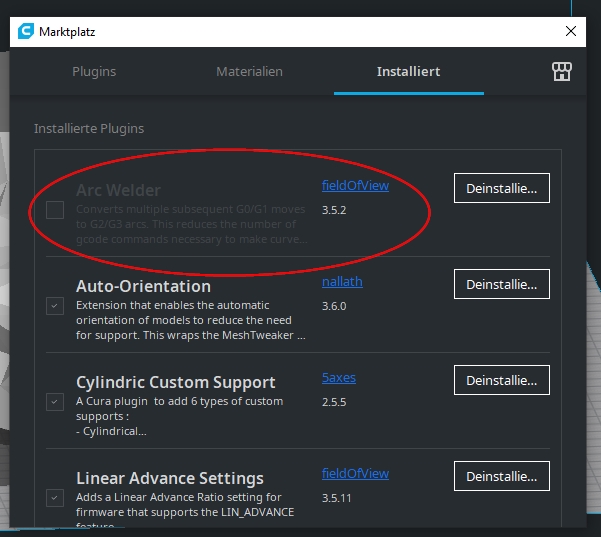601x537 pixels.
Task: Uninstall the Linear Advance Settings plugin
Action: pos(502,476)
